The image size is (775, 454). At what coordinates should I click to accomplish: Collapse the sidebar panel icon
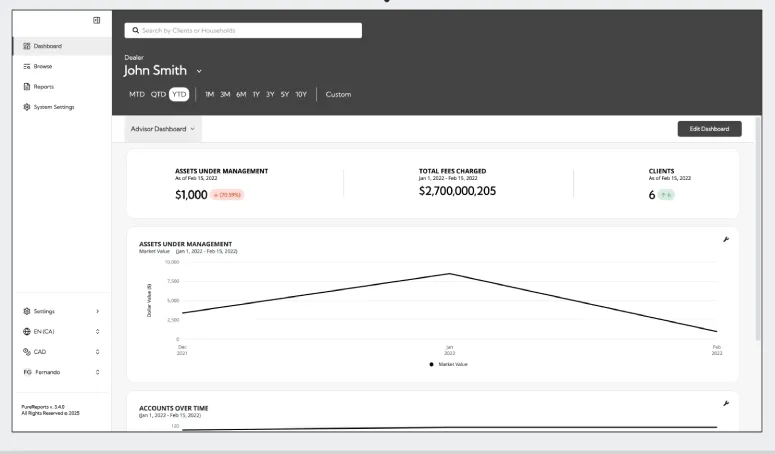point(96,20)
